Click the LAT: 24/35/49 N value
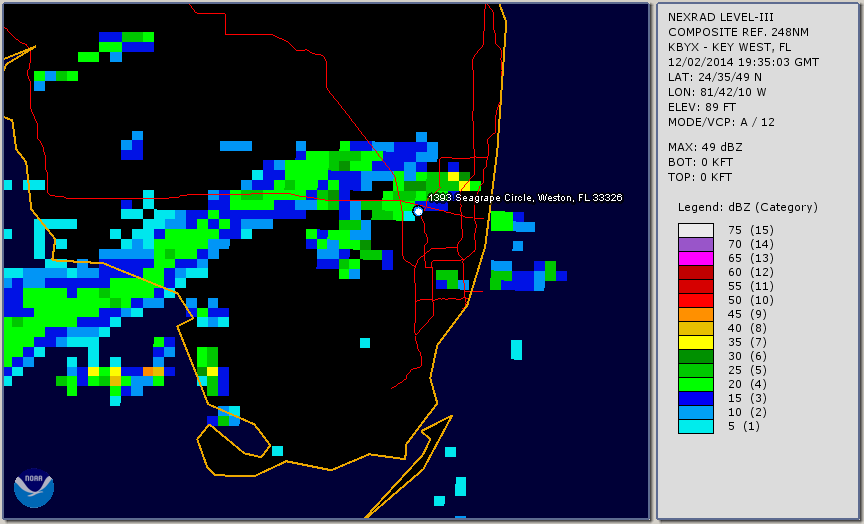This screenshot has height=524, width=864. 715,77
